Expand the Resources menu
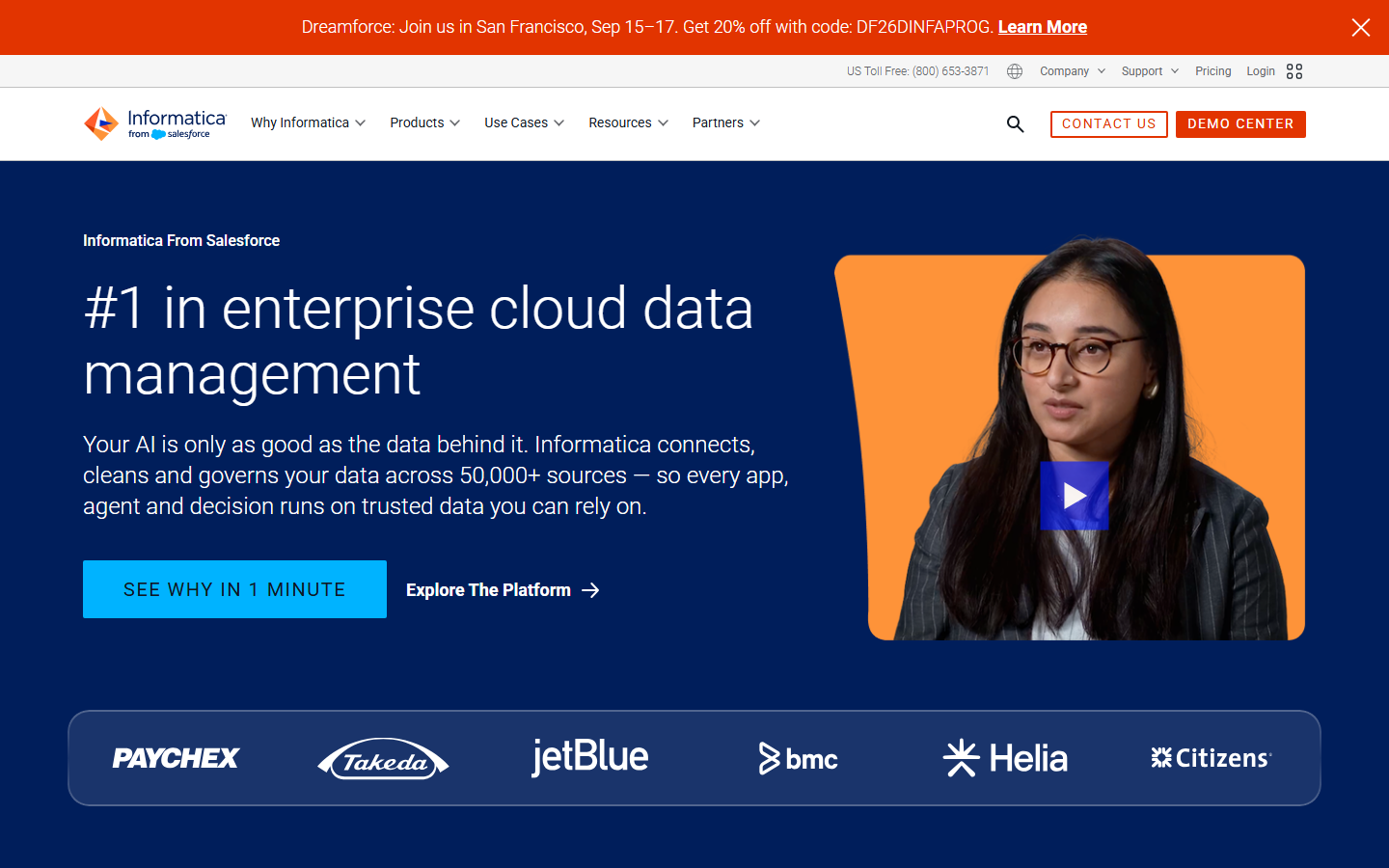The height and width of the screenshot is (868, 1389). click(x=628, y=122)
